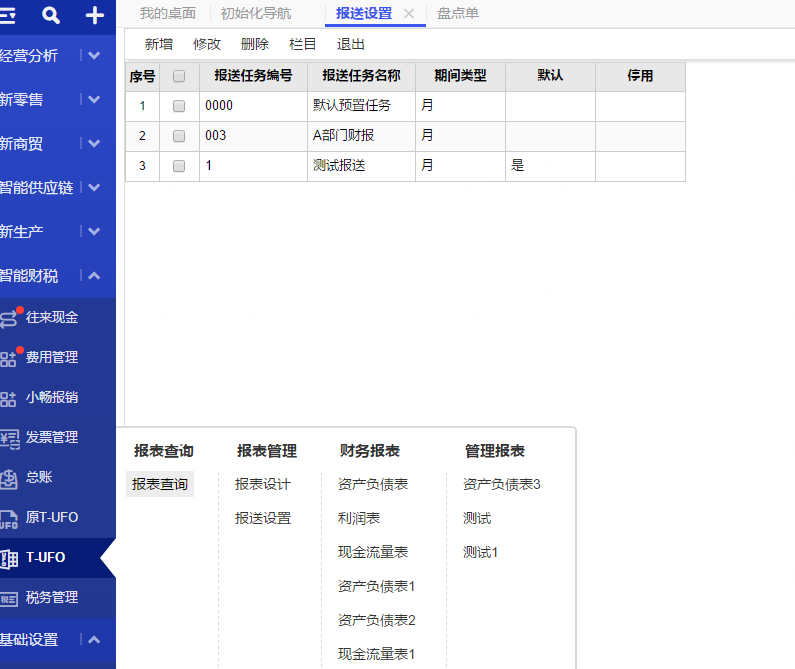Click the 栏目 toolbar button
Screen dimensions: 795x669
coord(303,44)
